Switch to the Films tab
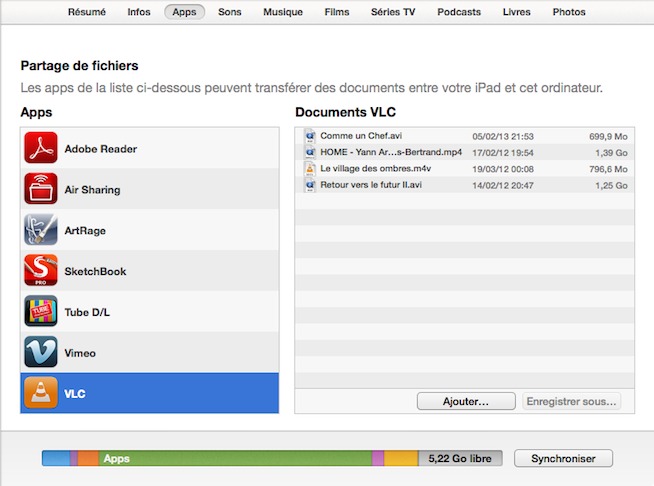 click(x=337, y=12)
